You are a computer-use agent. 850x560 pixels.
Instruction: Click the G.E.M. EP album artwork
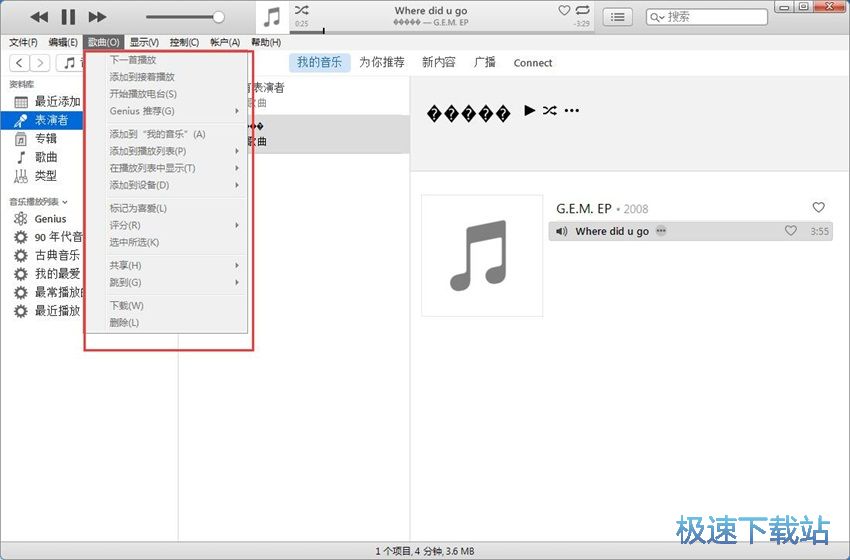(x=482, y=255)
